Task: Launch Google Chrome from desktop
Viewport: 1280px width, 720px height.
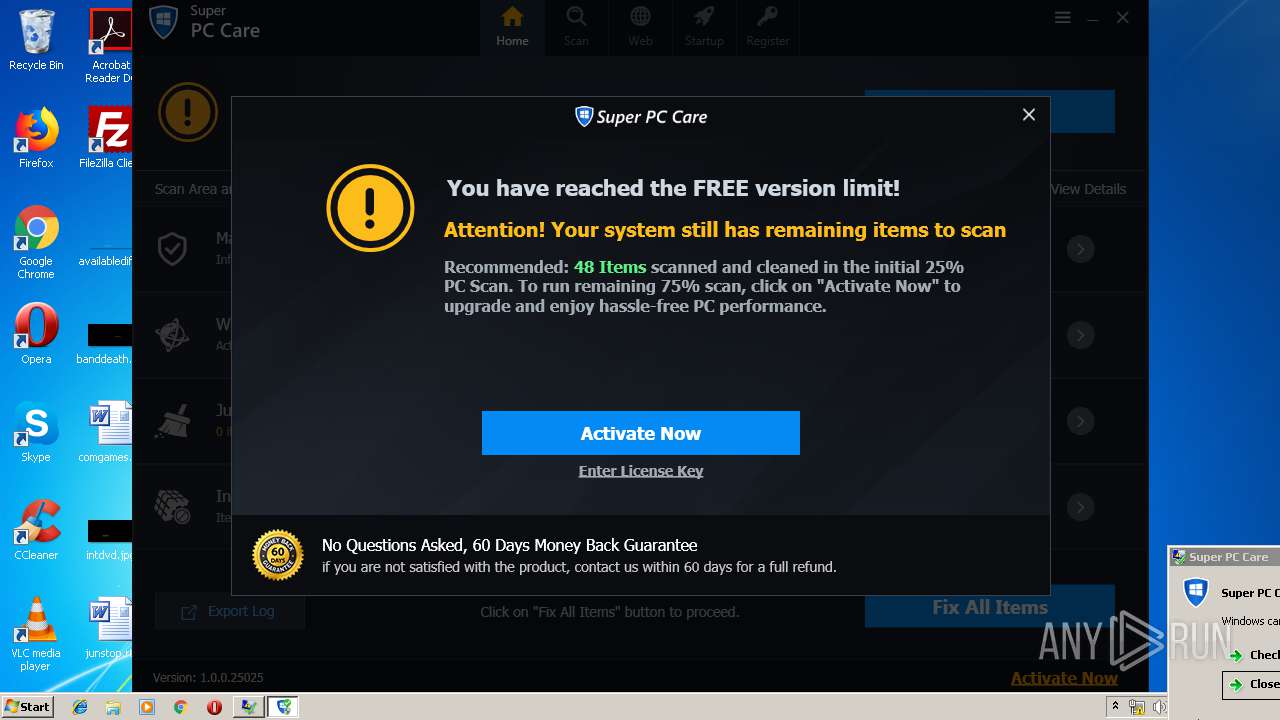Action: click(36, 242)
